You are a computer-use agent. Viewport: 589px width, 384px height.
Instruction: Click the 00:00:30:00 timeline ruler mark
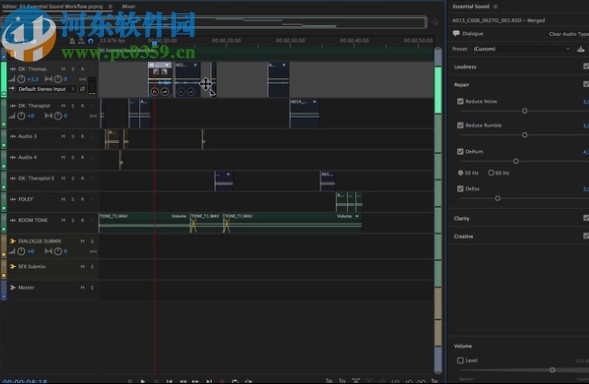tap(290, 41)
